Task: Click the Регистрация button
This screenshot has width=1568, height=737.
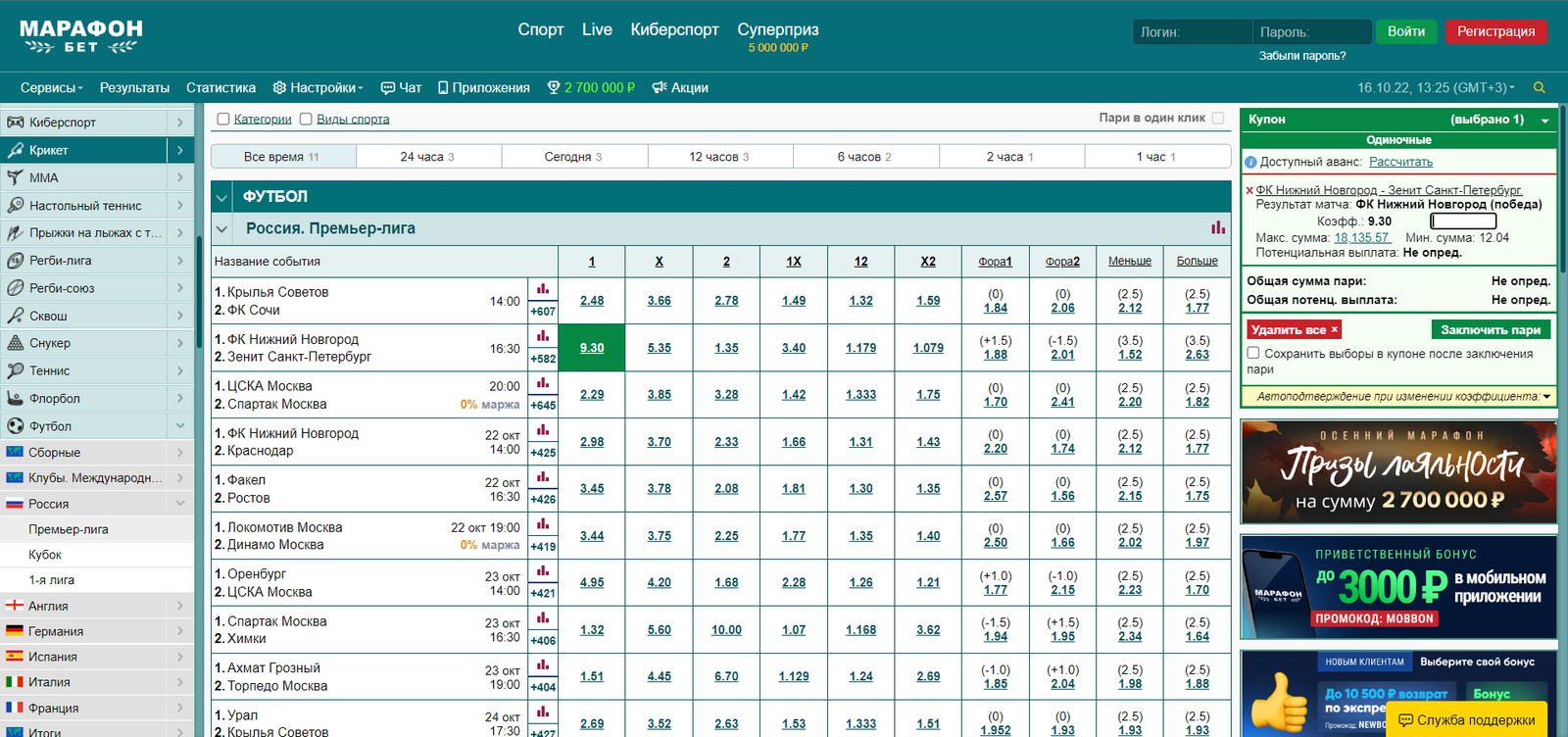Action: (1496, 31)
